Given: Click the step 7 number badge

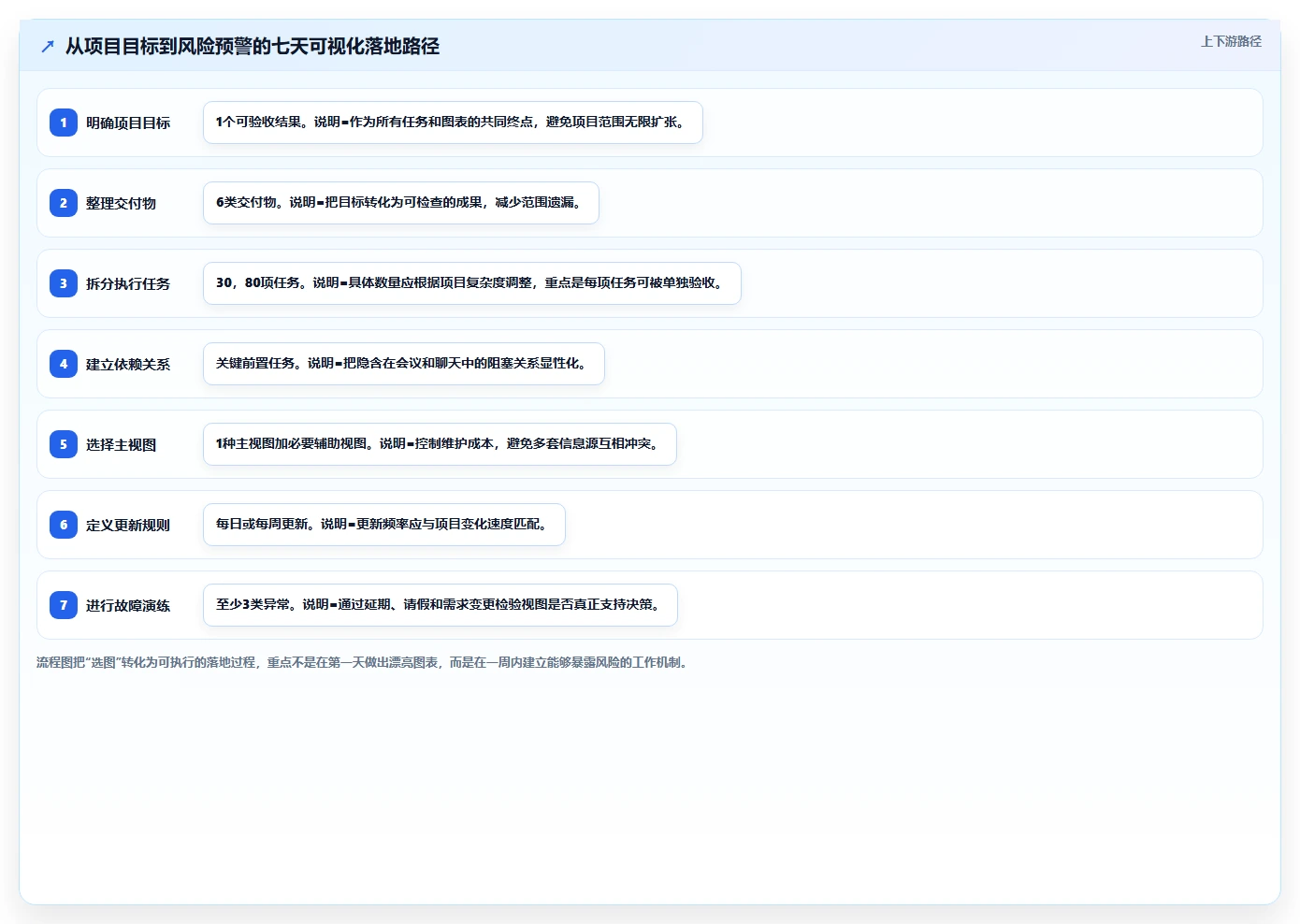Looking at the screenshot, I should (64, 605).
